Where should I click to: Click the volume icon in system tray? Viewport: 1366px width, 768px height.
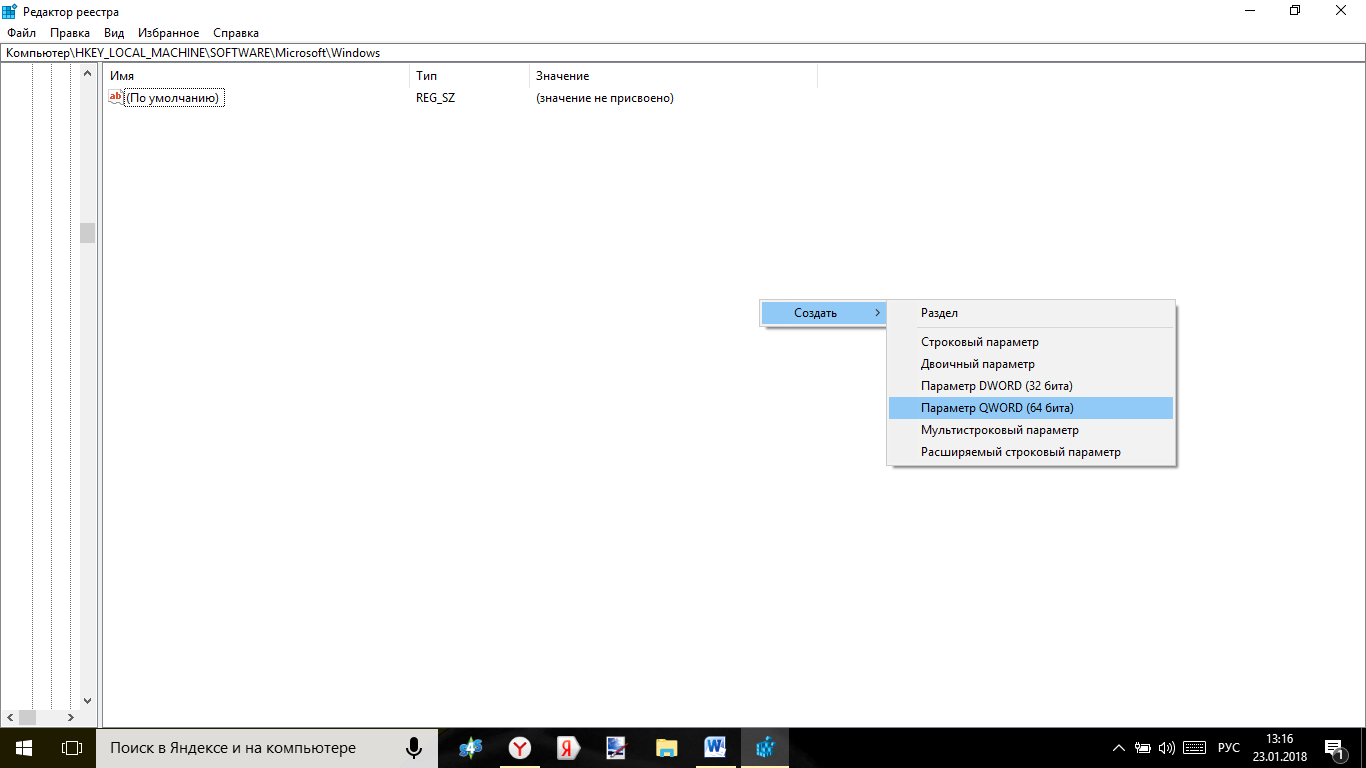click(x=1166, y=748)
